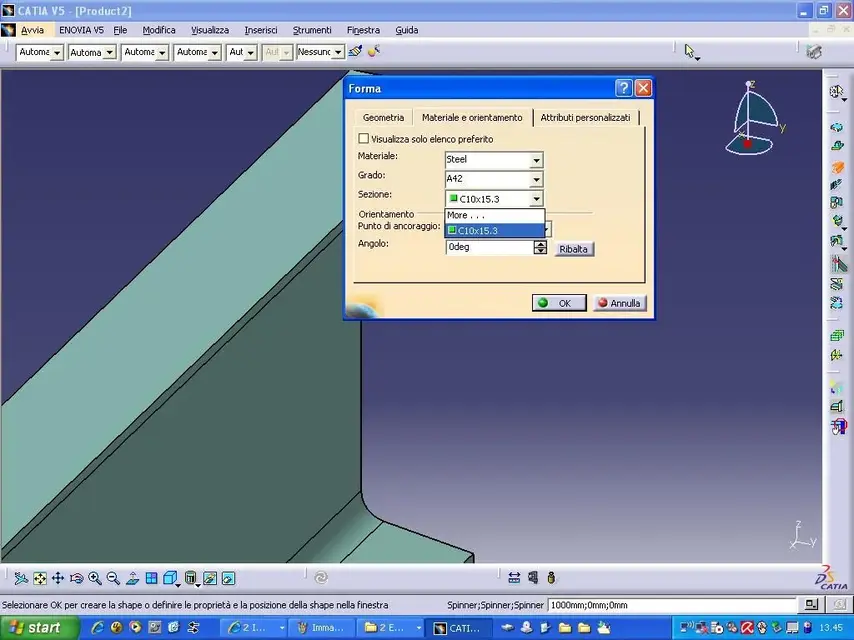Open the ENOVIA V5 menu

pyautogui.click(x=81, y=30)
